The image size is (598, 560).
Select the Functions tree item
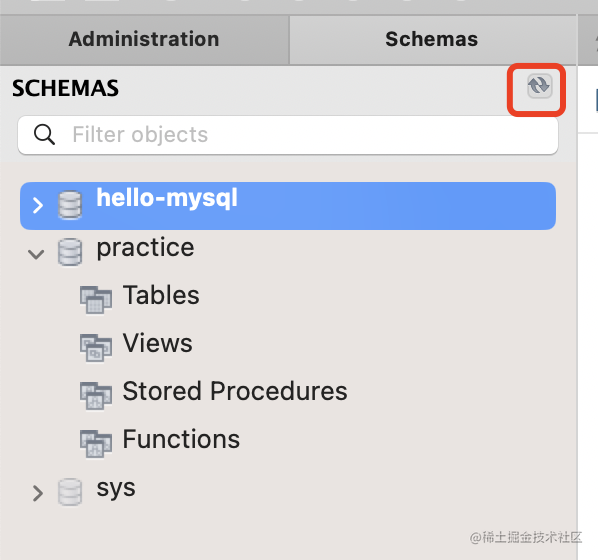[181, 439]
